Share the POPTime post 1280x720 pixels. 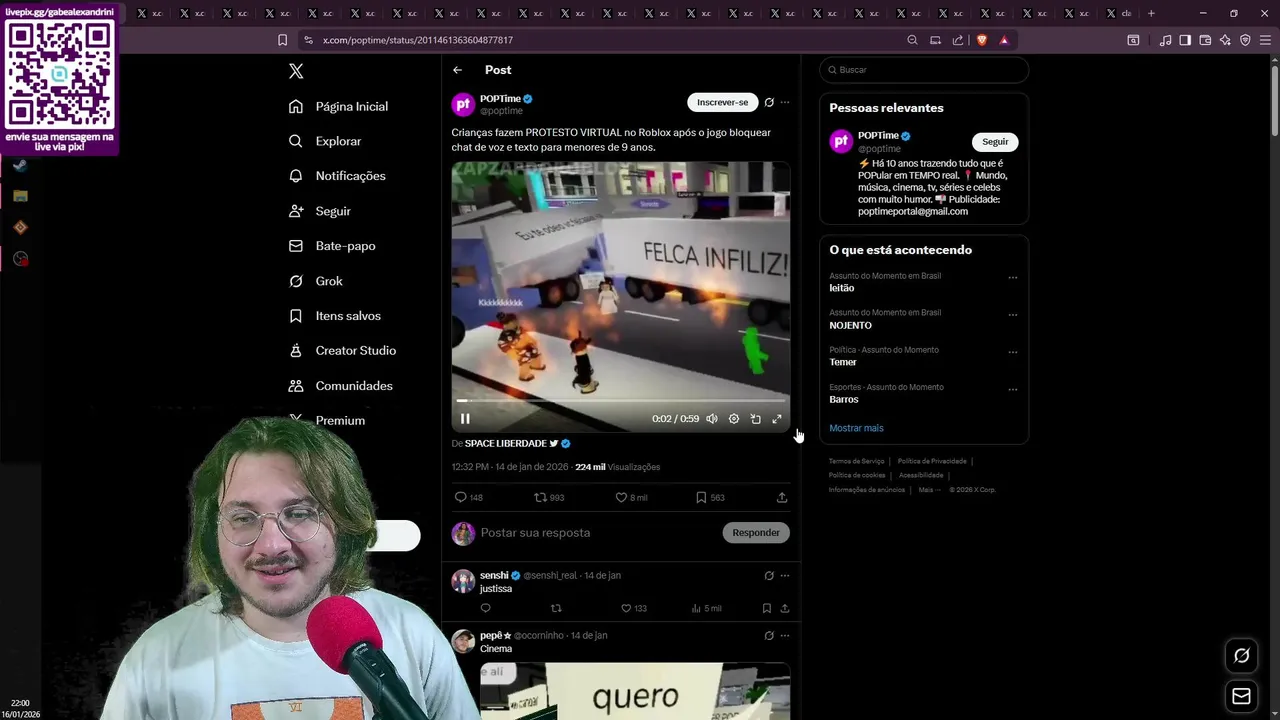coord(782,497)
